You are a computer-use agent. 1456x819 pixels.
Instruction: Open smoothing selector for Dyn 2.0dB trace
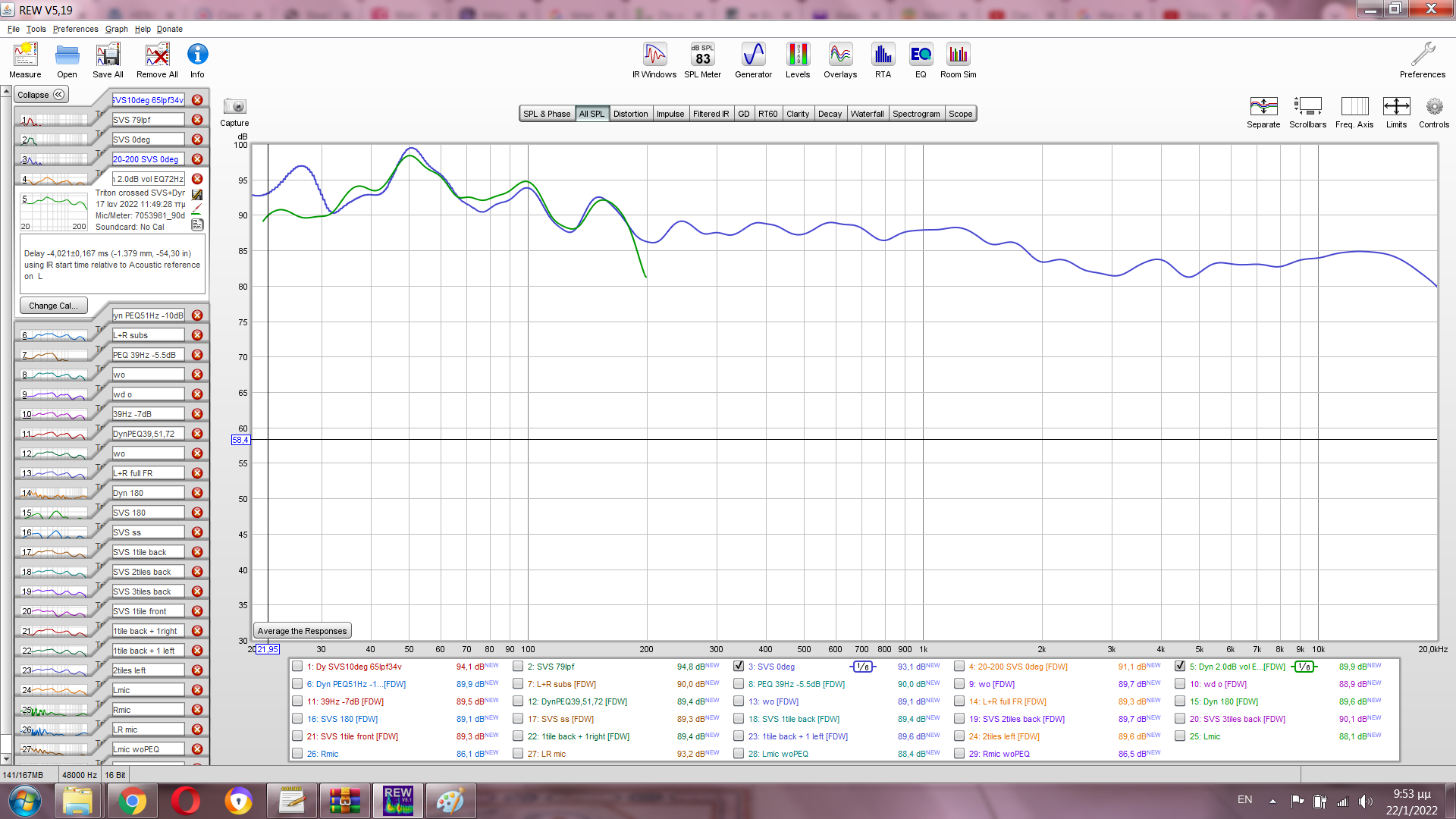(x=1304, y=667)
